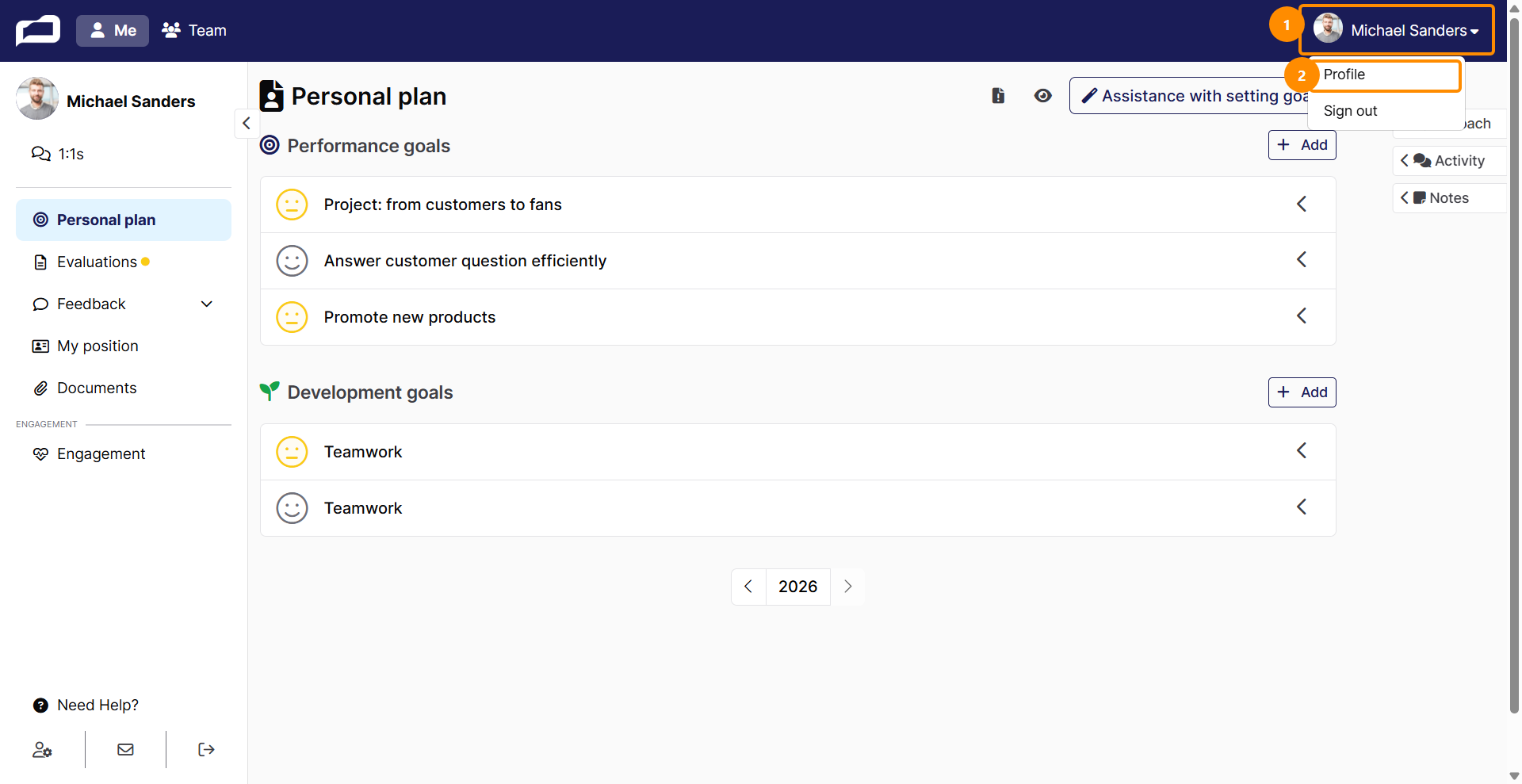Viewport: 1522px width, 784px height.
Task: Click neutral face on Promote new products
Action: pyautogui.click(x=292, y=317)
